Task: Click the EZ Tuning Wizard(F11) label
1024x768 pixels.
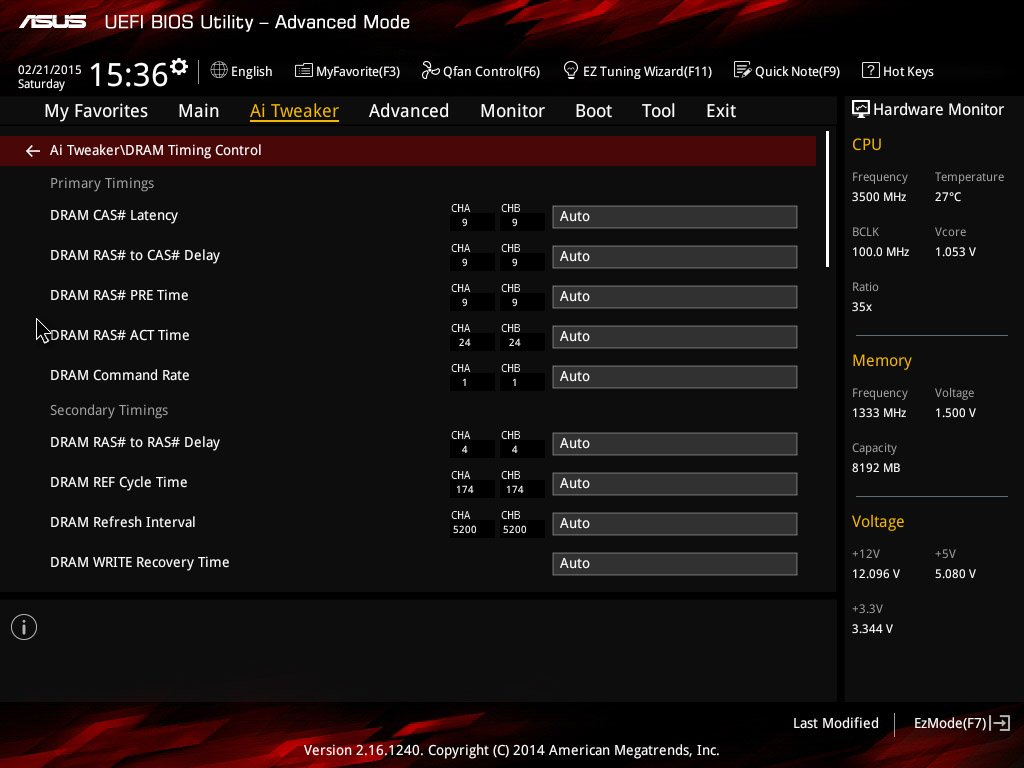Action: (647, 71)
